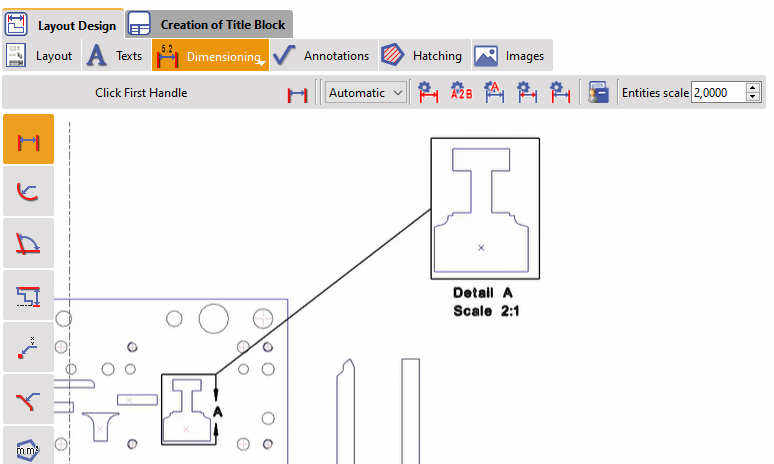The height and width of the screenshot is (464, 774).
Task: Open the A2B dimension text settings
Action: point(461,93)
